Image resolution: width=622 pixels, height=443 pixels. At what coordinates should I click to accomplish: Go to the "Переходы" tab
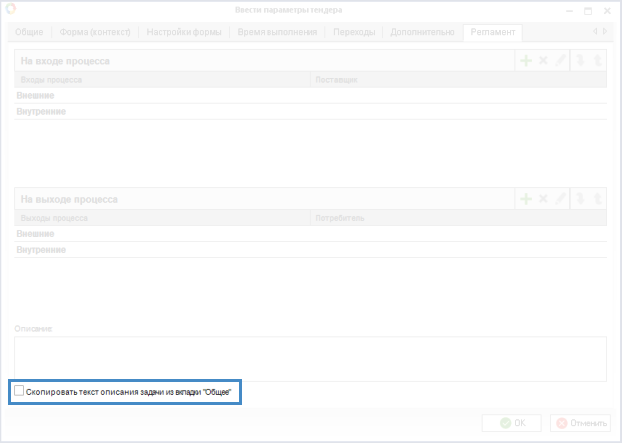[355, 32]
